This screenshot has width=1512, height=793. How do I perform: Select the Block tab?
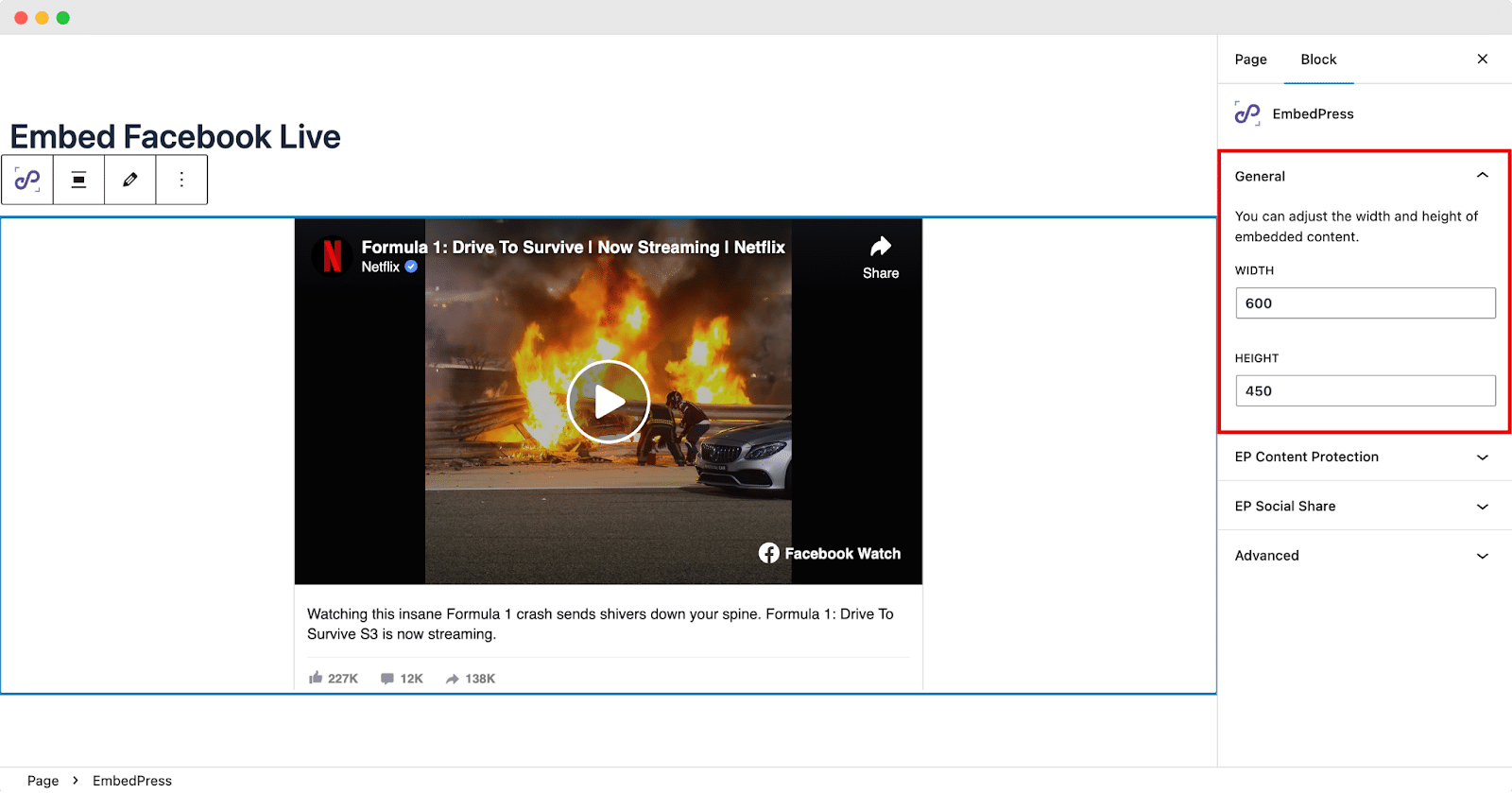click(1318, 59)
